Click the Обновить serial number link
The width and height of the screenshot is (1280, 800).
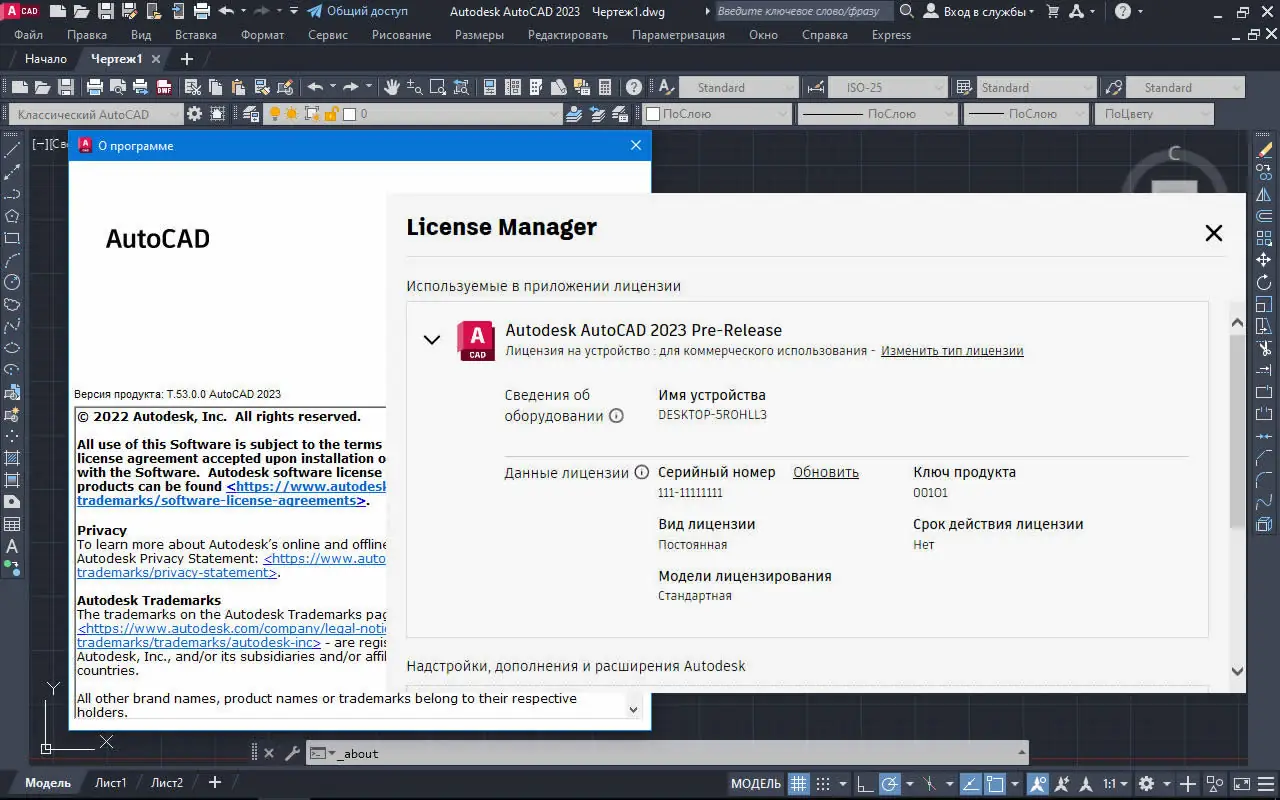click(x=825, y=471)
